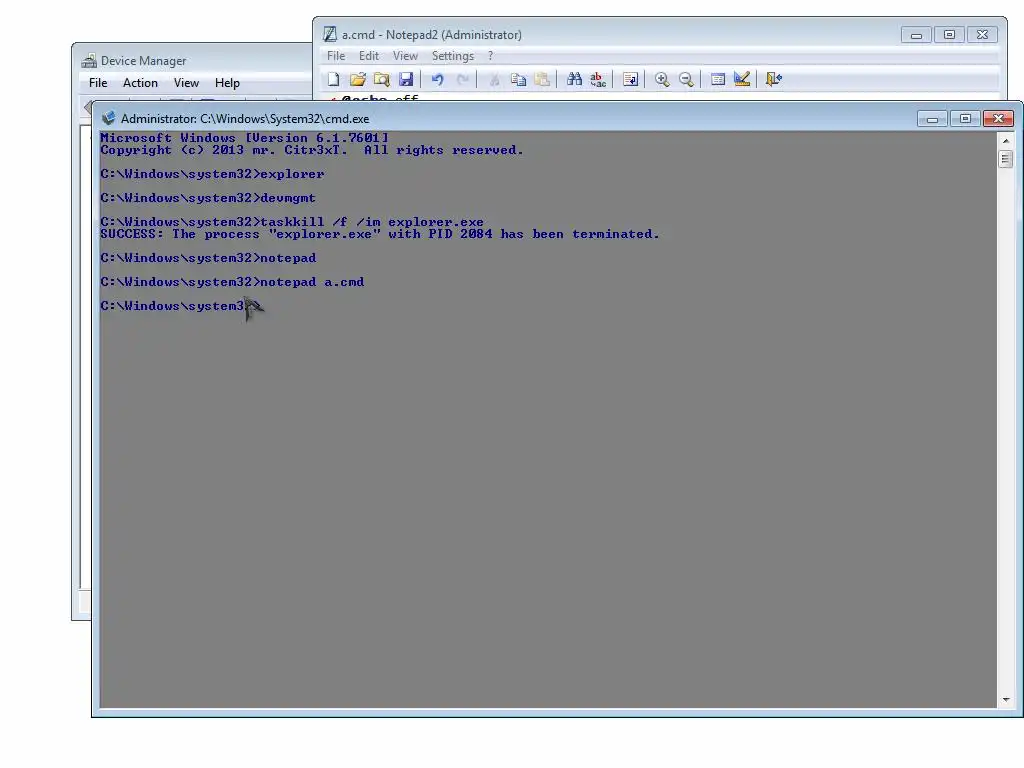Click the Notepad2 title bar app icon
1024x768 pixels.
[330, 34]
